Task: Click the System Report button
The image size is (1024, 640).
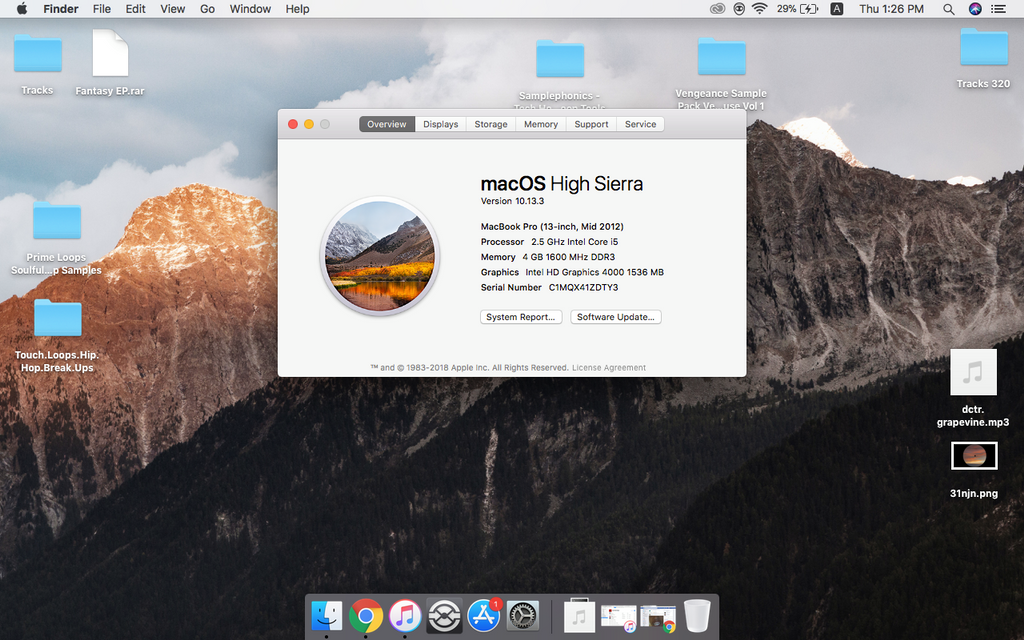Action: pyautogui.click(x=520, y=317)
